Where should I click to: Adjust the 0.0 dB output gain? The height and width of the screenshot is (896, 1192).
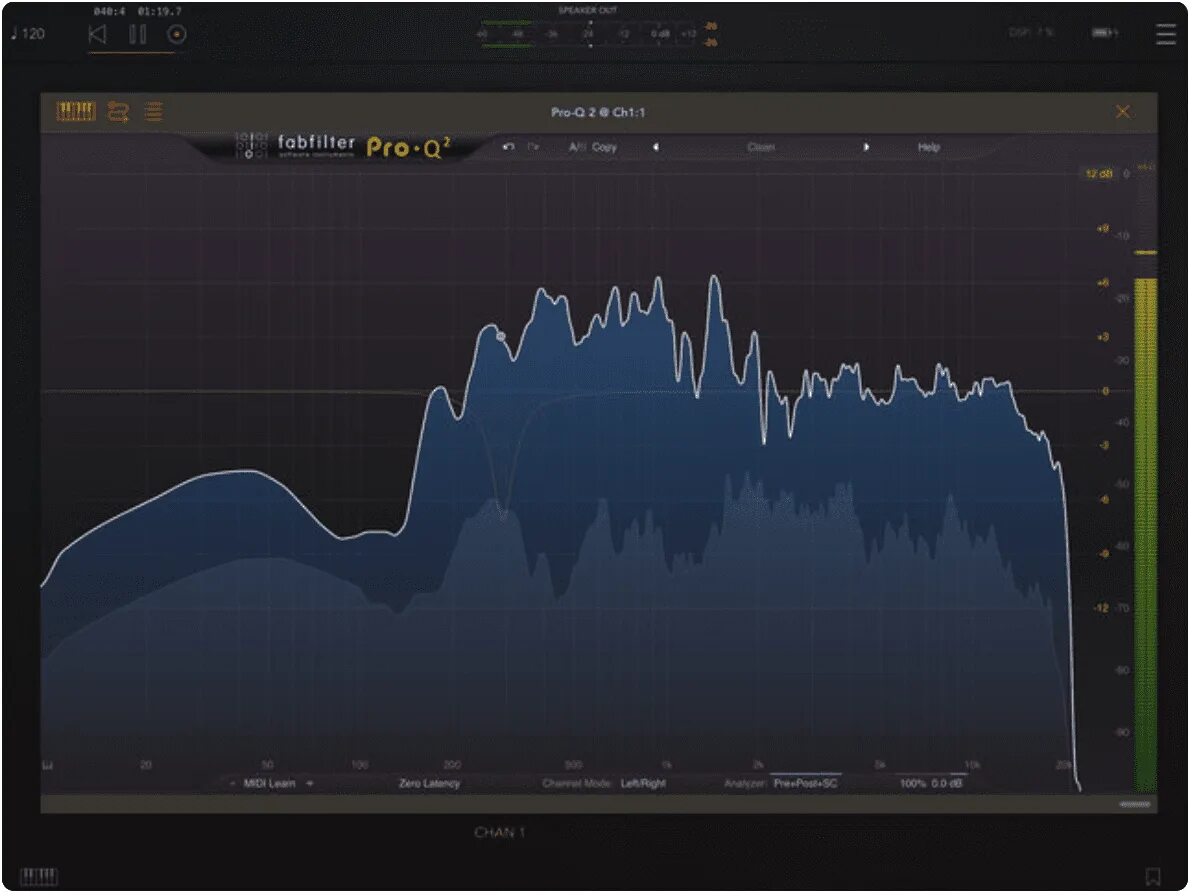point(947,783)
